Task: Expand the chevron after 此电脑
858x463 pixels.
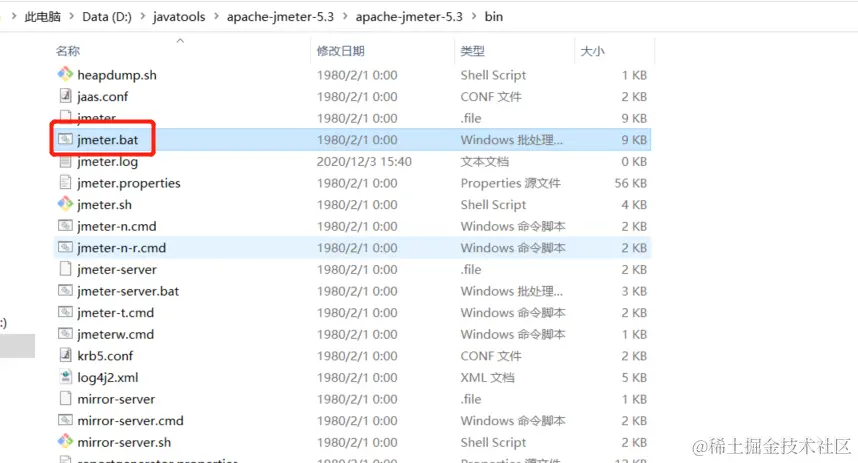Action: point(72,16)
